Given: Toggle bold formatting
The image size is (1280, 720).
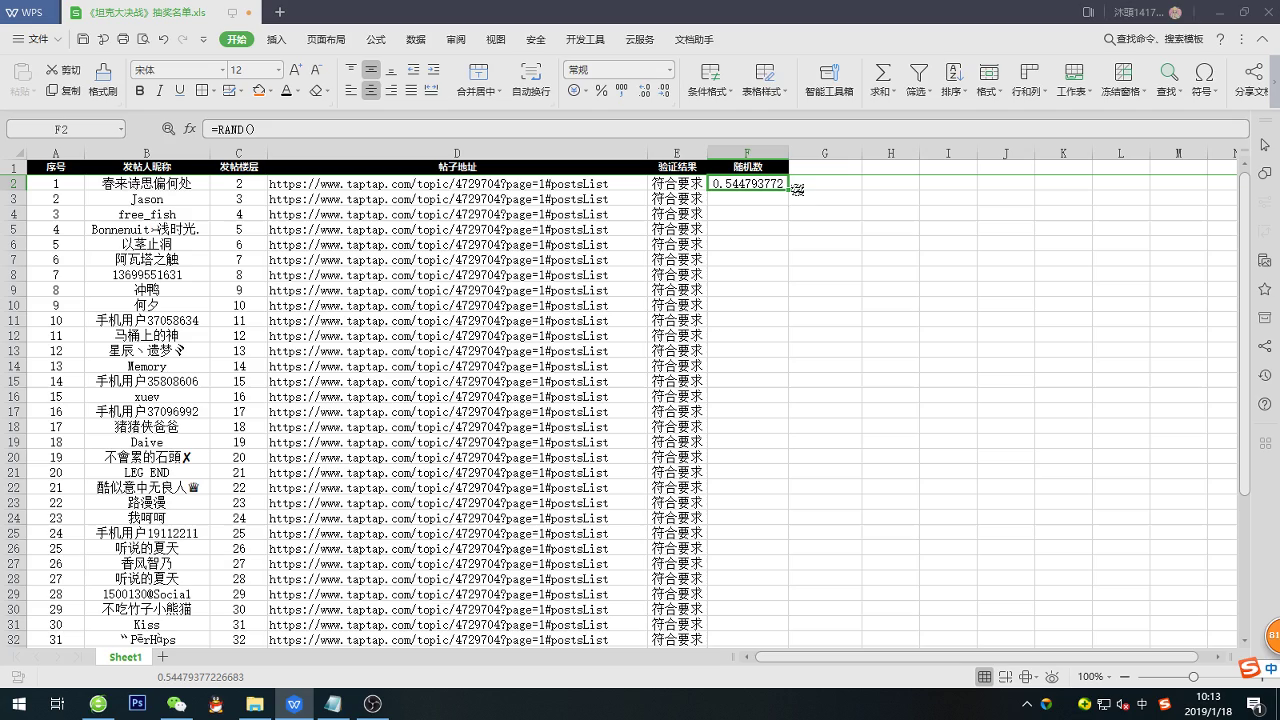Looking at the screenshot, I should [140, 91].
